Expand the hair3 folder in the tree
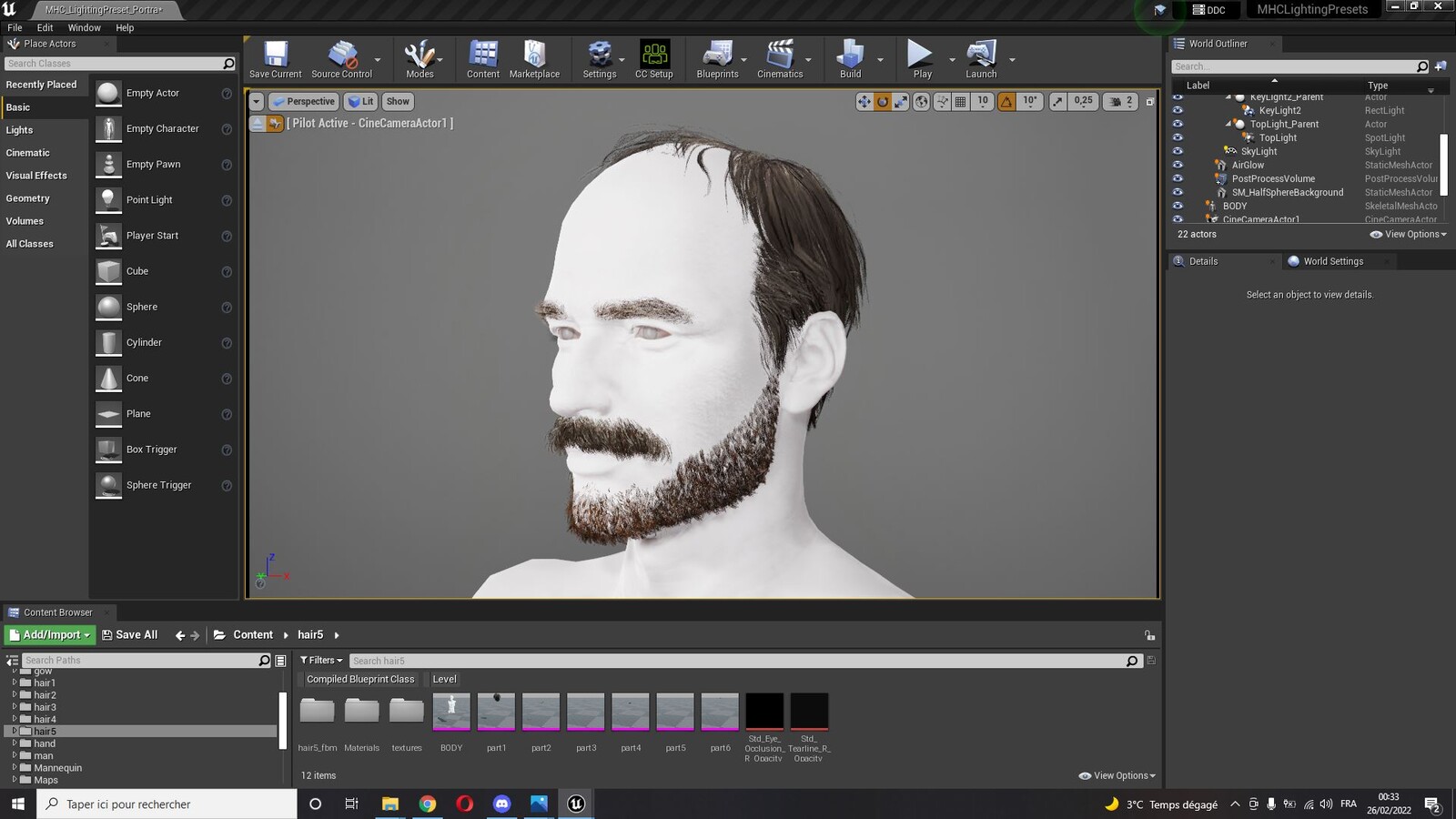The height and width of the screenshot is (819, 1456). point(15,707)
